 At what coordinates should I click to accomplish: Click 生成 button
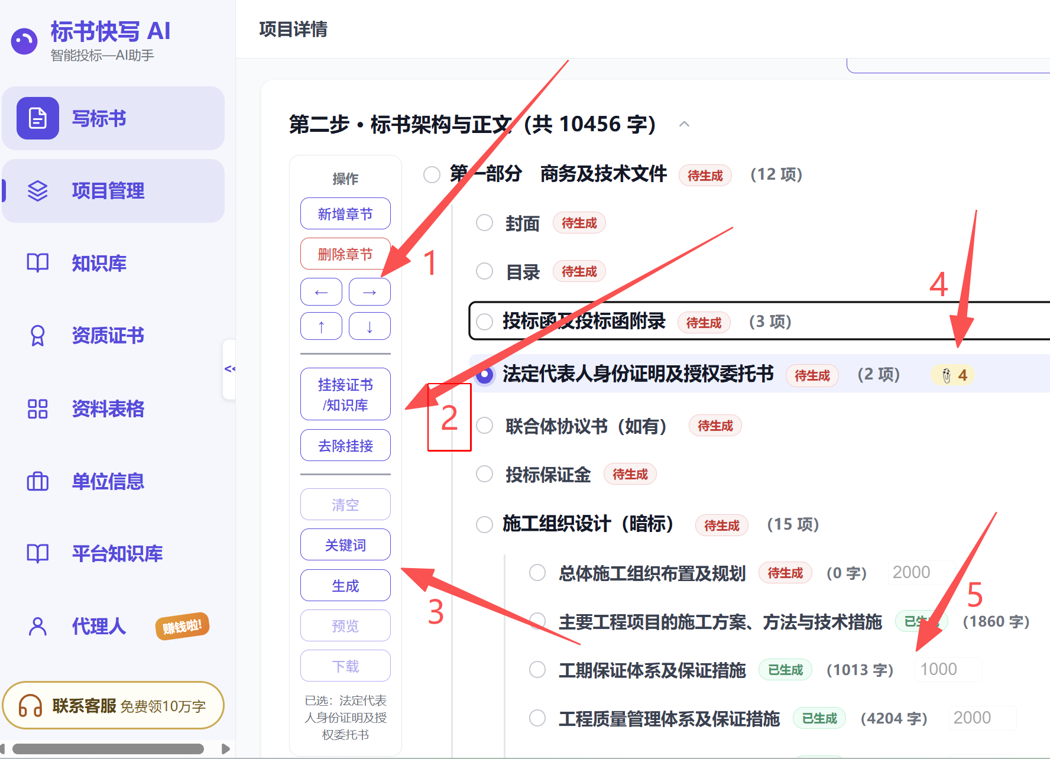346,585
